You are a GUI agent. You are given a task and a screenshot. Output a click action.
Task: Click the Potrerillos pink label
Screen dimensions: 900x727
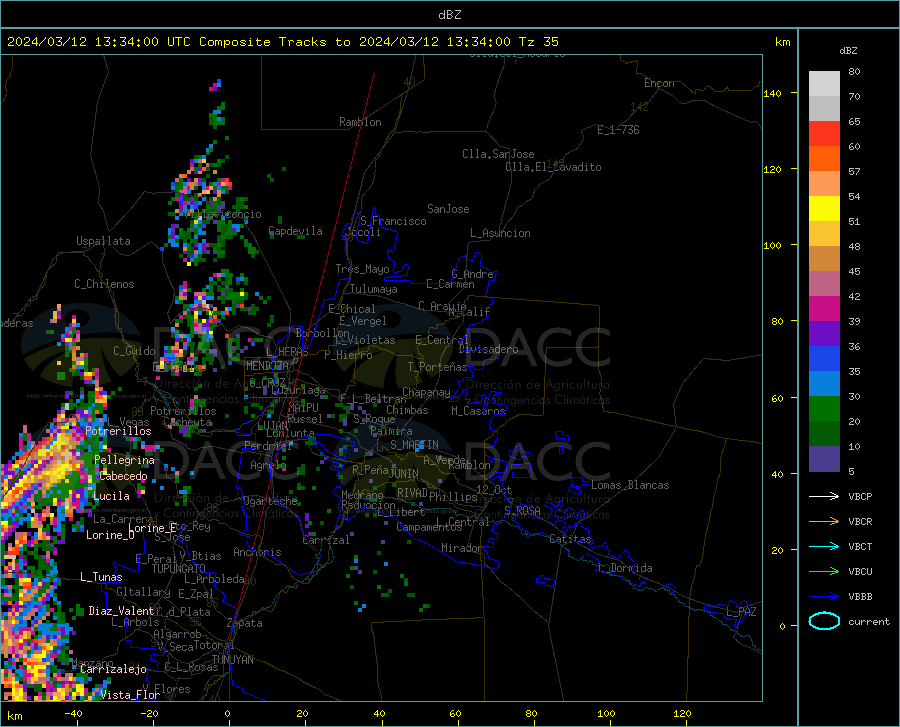coord(118,431)
